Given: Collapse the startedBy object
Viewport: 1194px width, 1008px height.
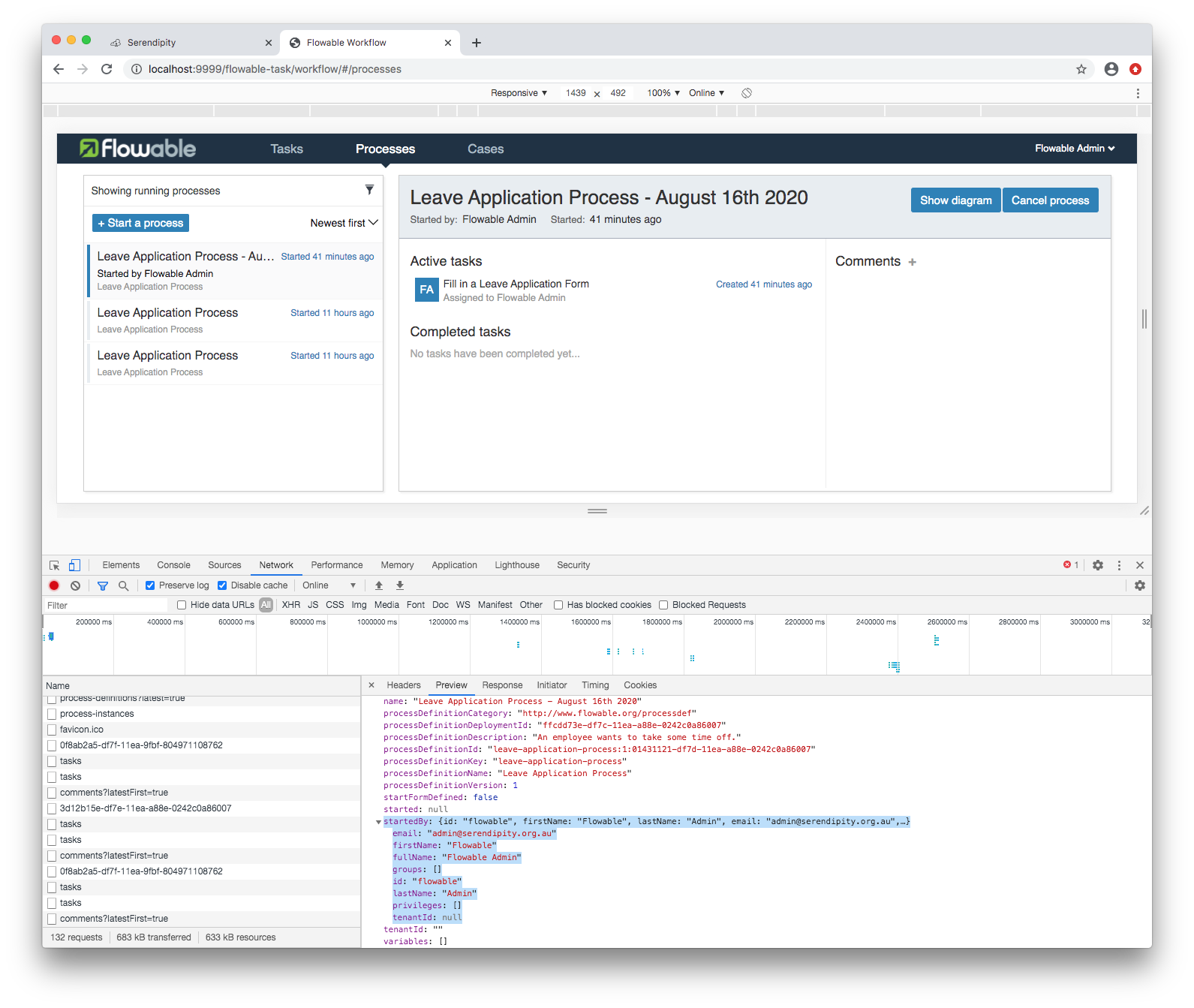Looking at the screenshot, I should pos(378,822).
